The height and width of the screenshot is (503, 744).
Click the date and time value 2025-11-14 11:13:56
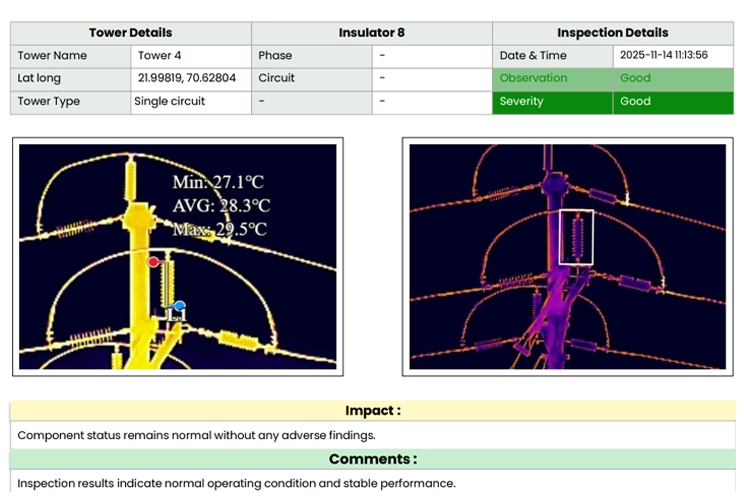663,55
